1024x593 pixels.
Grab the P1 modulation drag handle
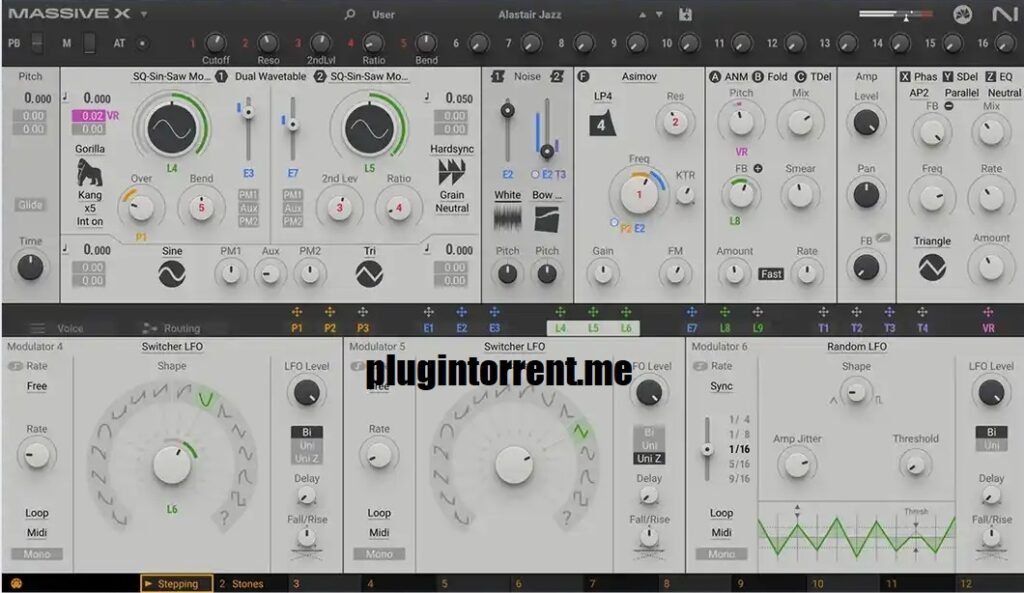point(296,312)
